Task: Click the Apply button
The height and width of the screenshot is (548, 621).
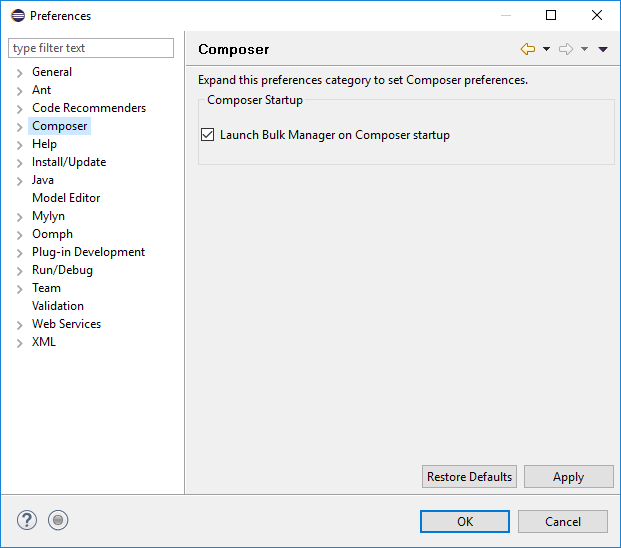Action: tap(569, 476)
